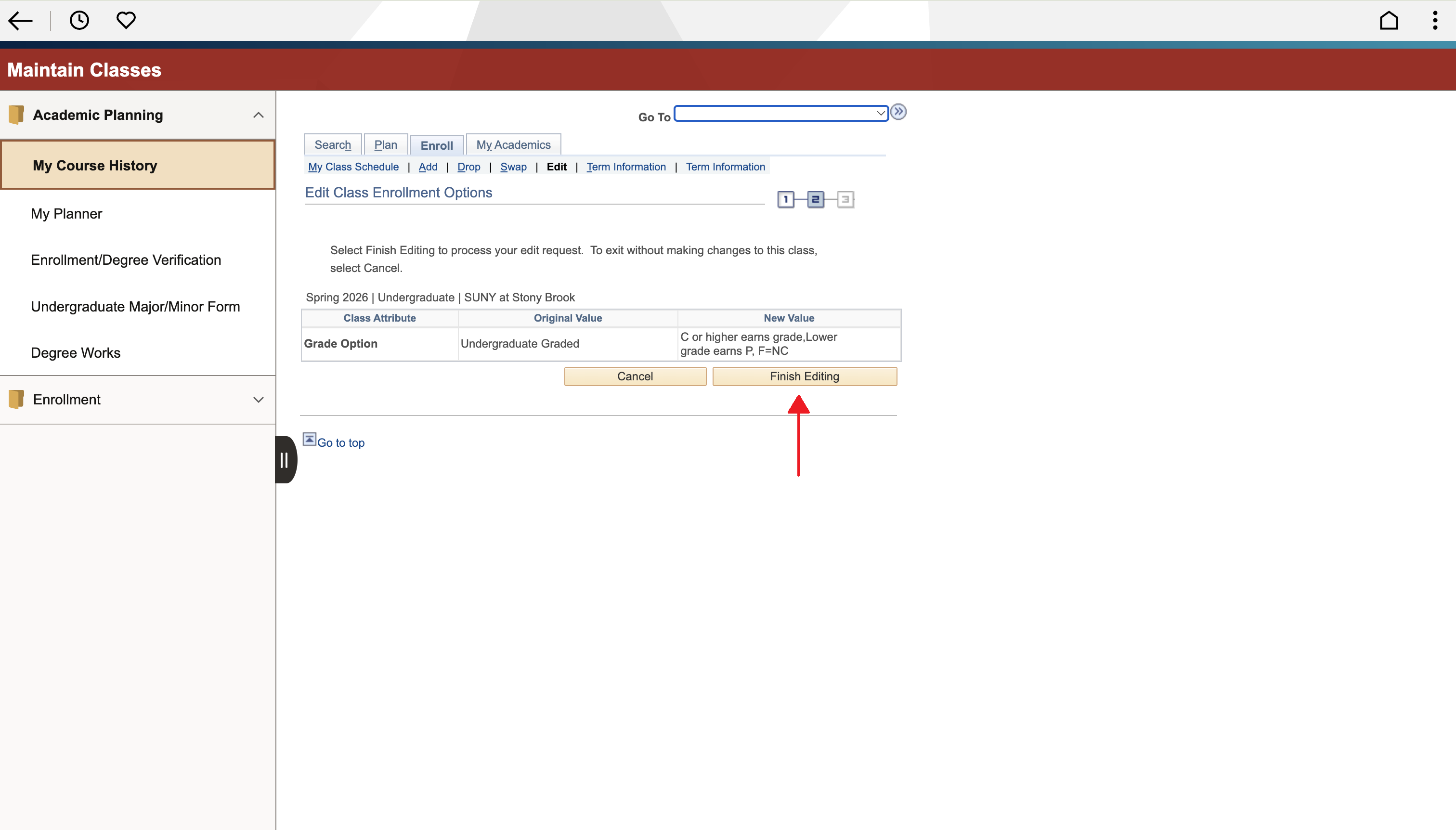Click the Undergraduate Graded value

pos(520,344)
